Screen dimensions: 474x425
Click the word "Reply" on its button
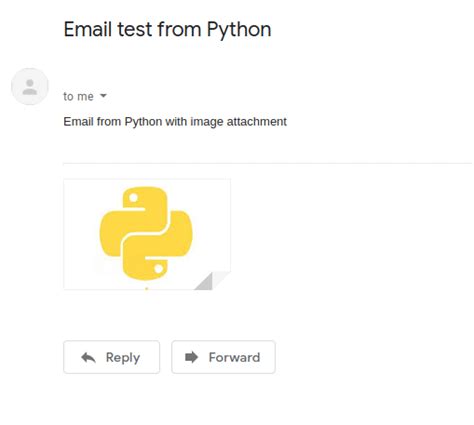coord(123,358)
